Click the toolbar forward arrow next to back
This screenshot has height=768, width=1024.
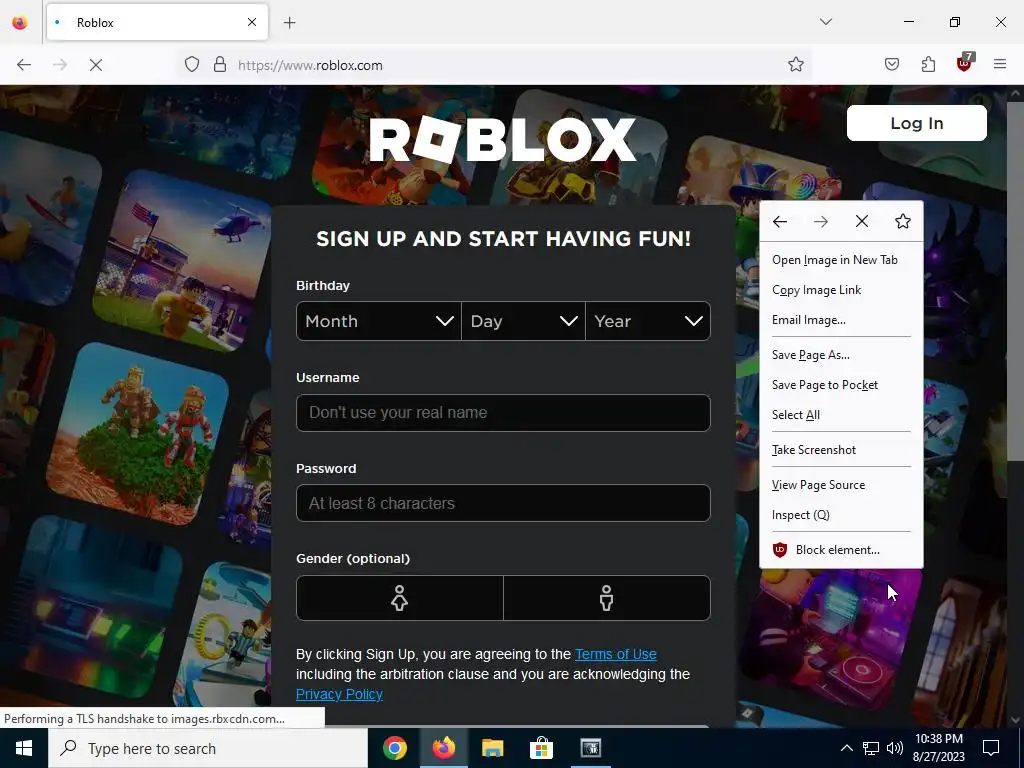pyautogui.click(x=60, y=65)
